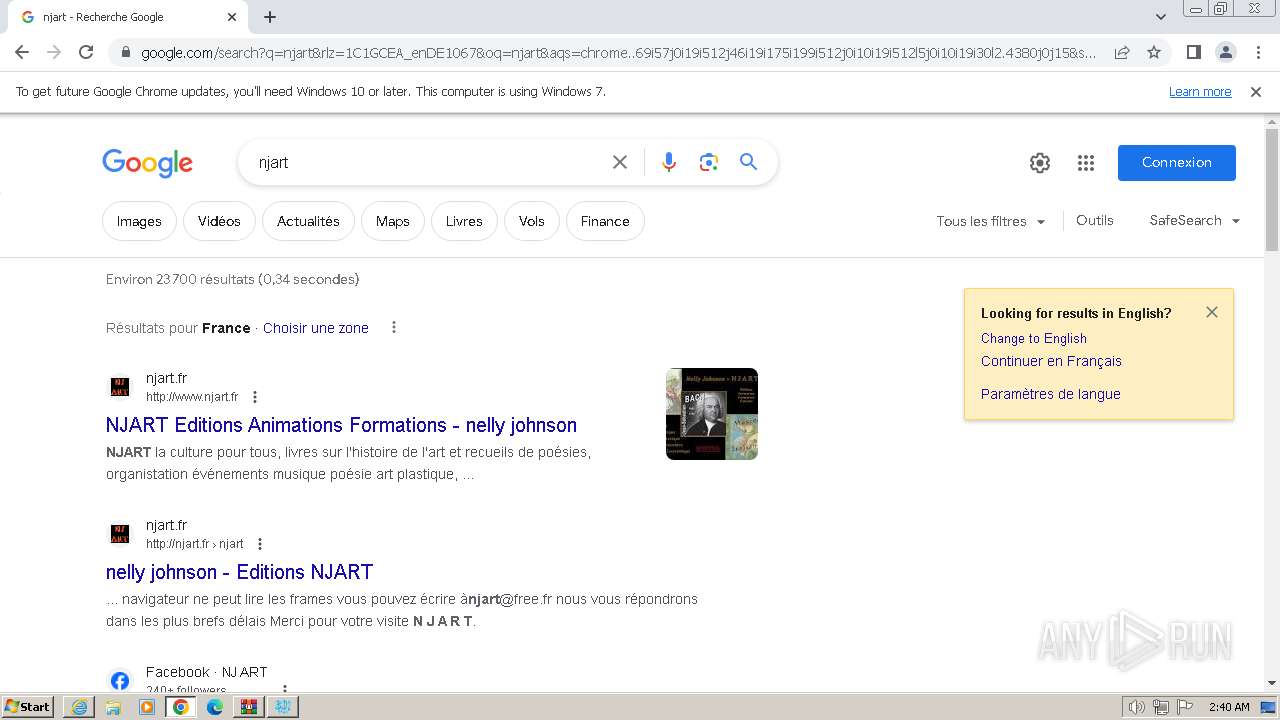Open the tab search dropdown arrow
Screen dimensions: 1280x720
coord(1161,17)
